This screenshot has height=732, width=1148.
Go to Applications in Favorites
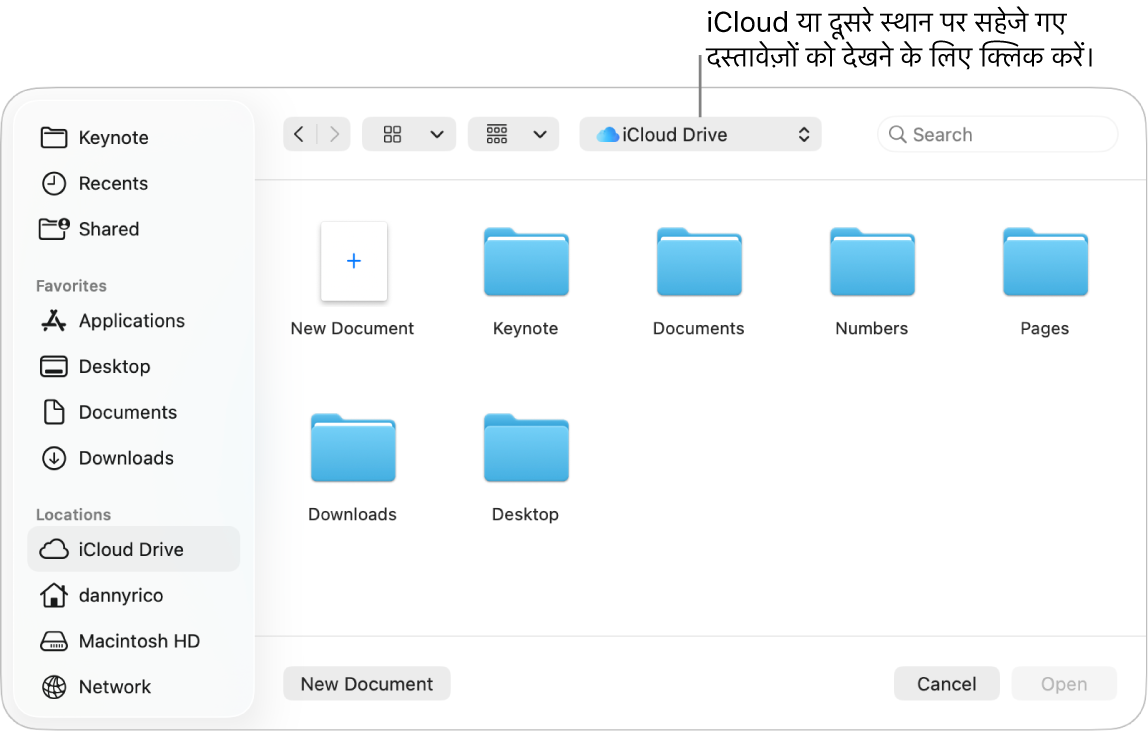coord(113,321)
